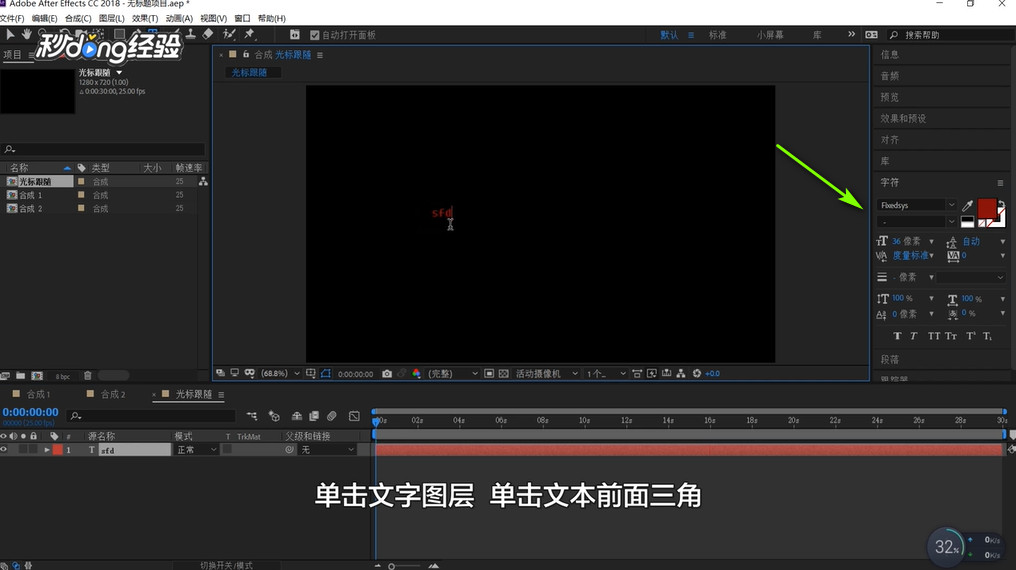Select 默认 workspace
Screen dimensions: 1016x570
point(669,35)
